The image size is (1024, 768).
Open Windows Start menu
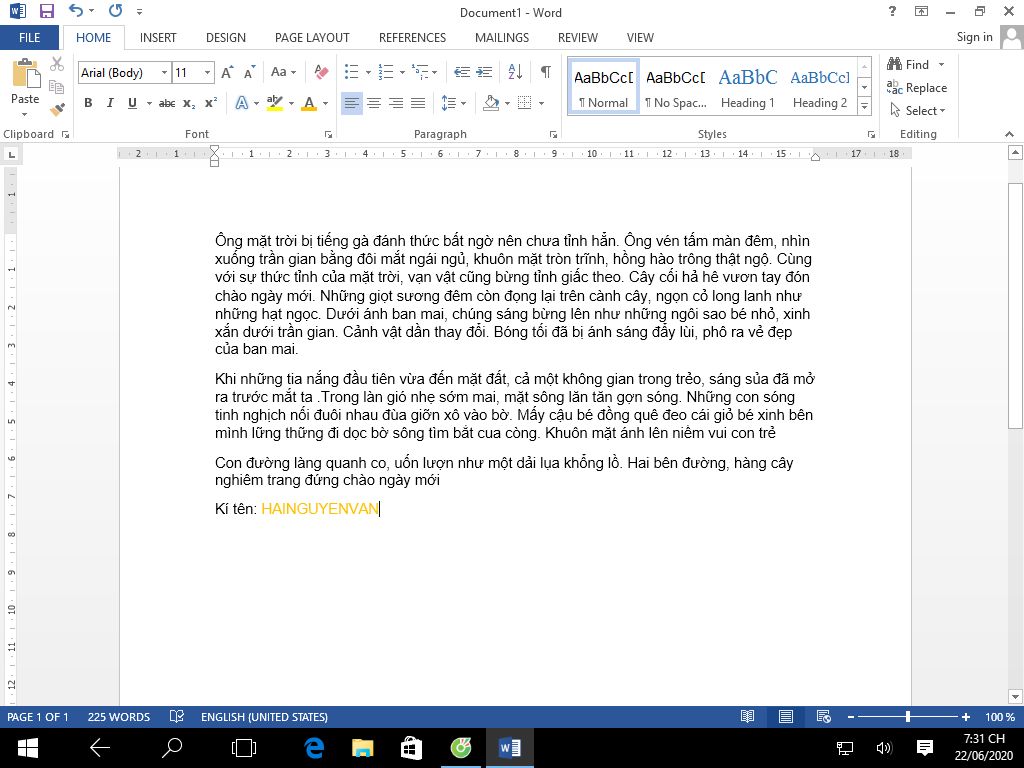(x=27, y=748)
